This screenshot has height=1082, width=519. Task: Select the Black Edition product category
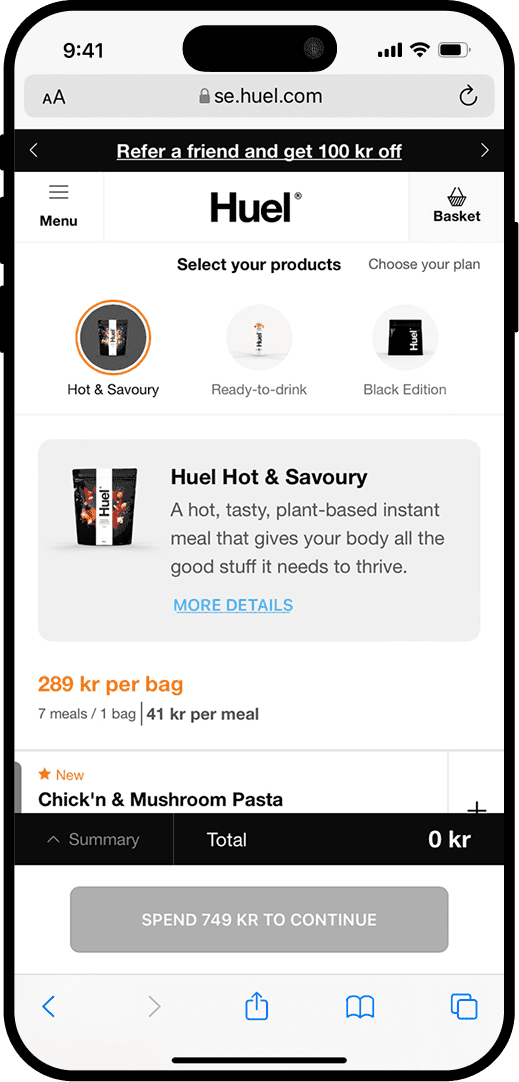tap(405, 350)
